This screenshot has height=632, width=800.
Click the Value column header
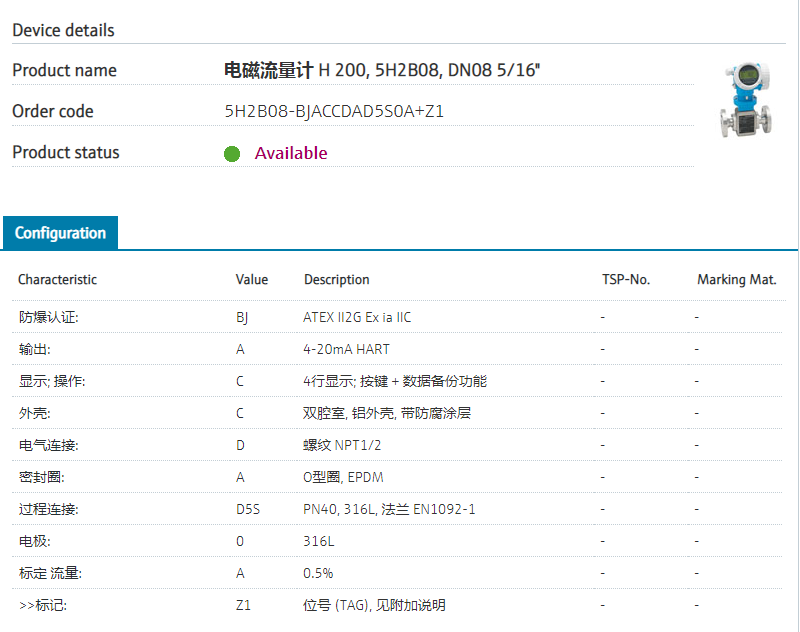pos(252,280)
